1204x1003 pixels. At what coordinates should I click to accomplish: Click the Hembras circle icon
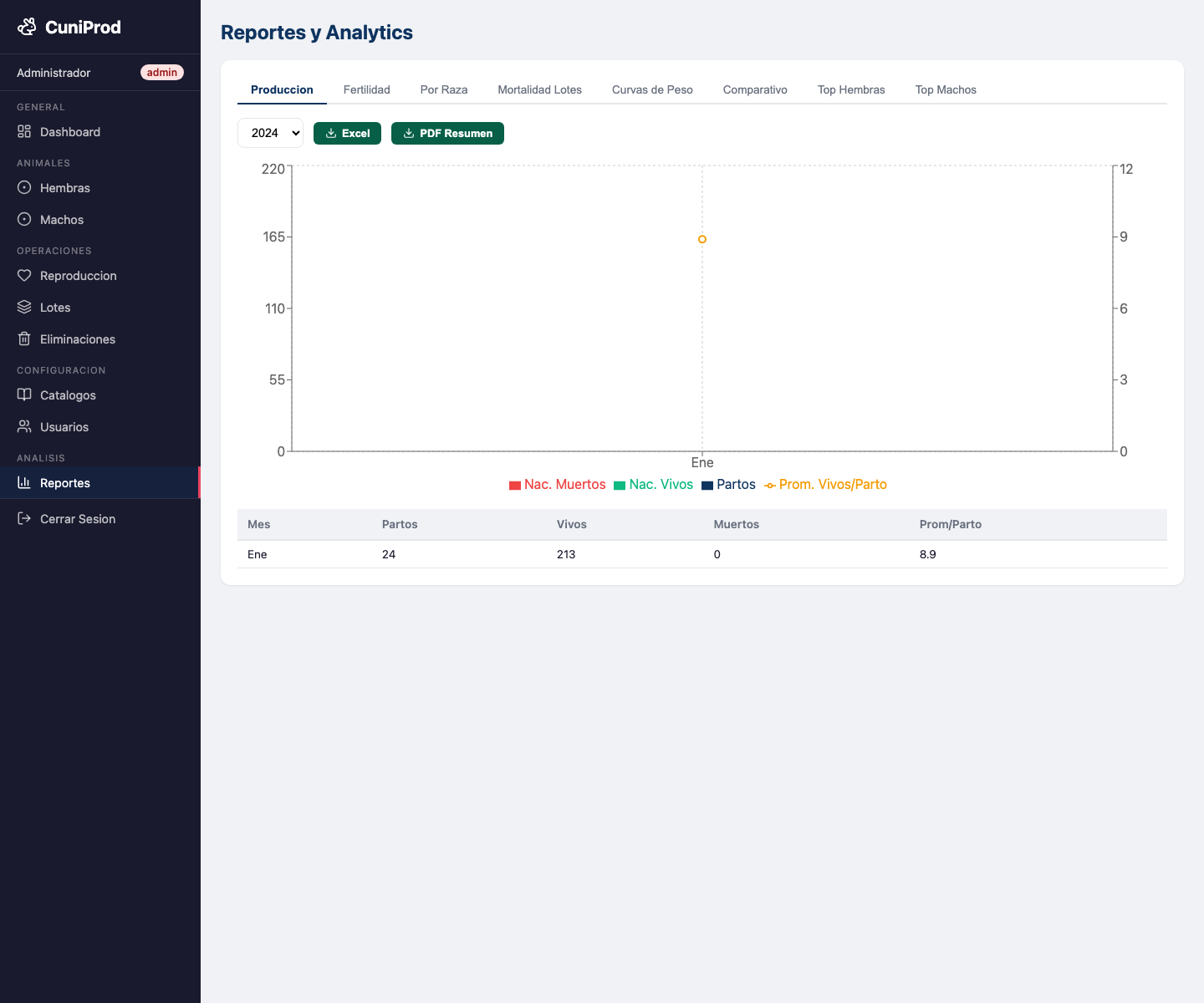[x=24, y=187]
